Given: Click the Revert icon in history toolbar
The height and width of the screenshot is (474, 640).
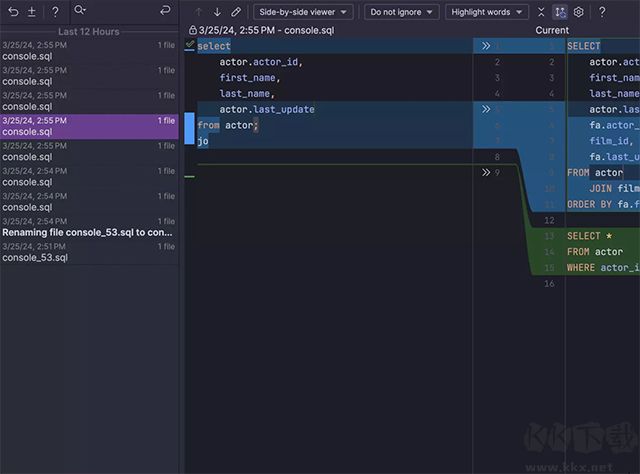Looking at the screenshot, I should pos(13,12).
